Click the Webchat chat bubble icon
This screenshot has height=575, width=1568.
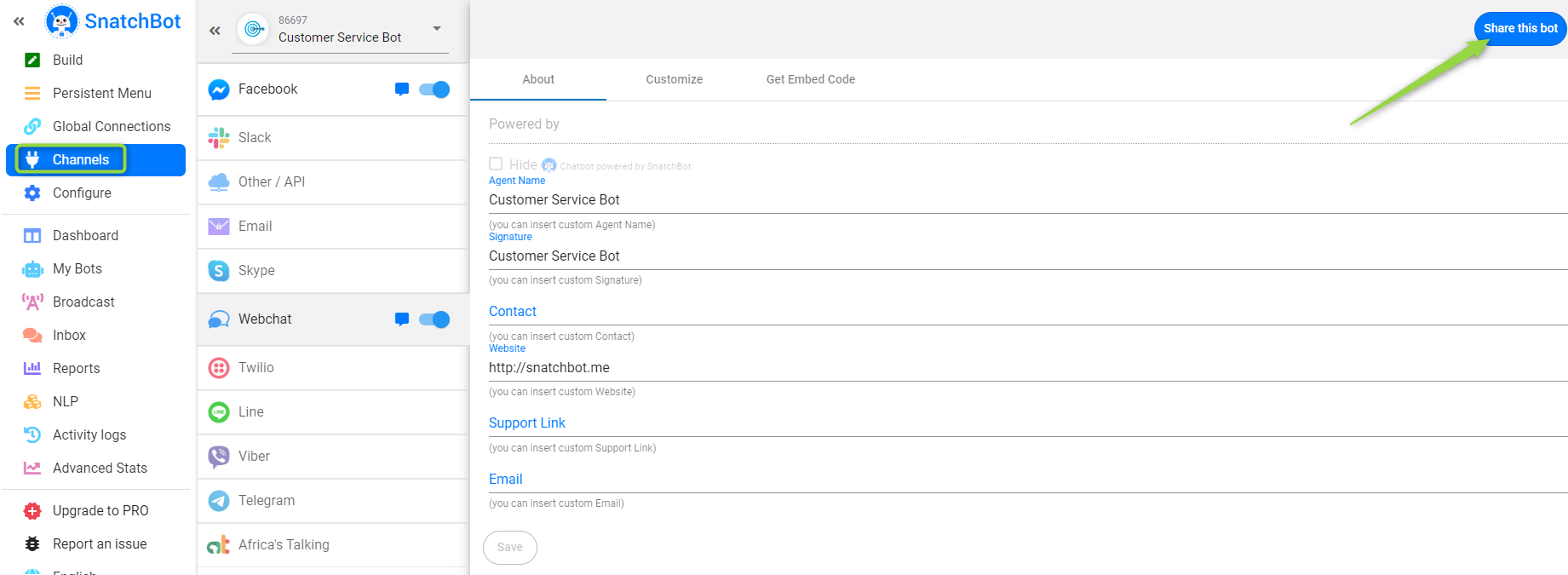(402, 319)
